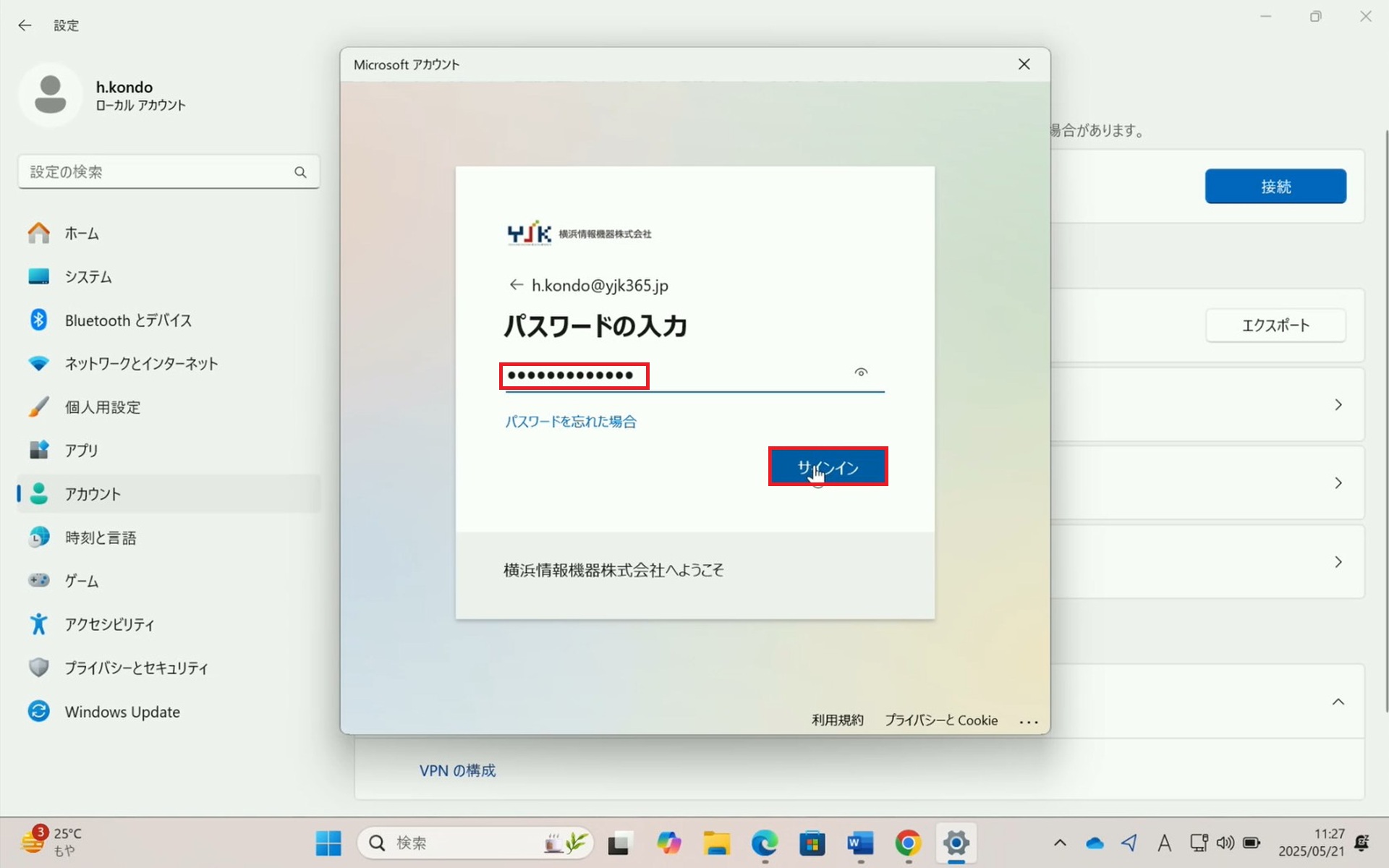Open Word from the taskbar

tap(860, 843)
